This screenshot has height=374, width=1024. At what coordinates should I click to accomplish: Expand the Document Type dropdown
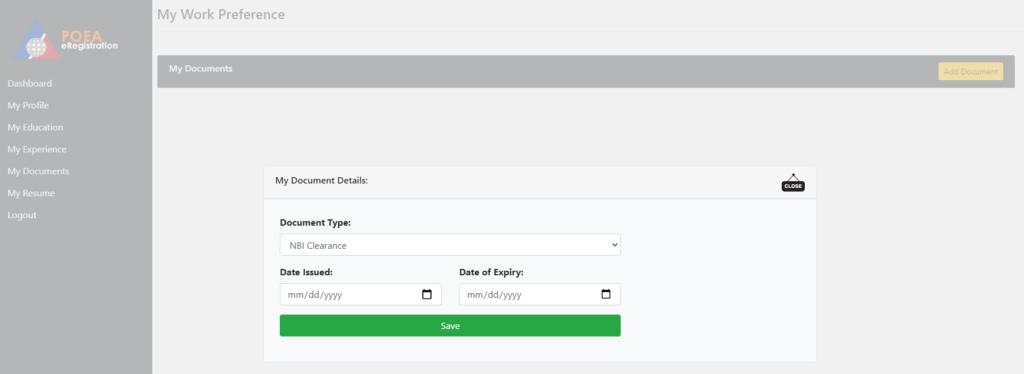[x=450, y=245]
